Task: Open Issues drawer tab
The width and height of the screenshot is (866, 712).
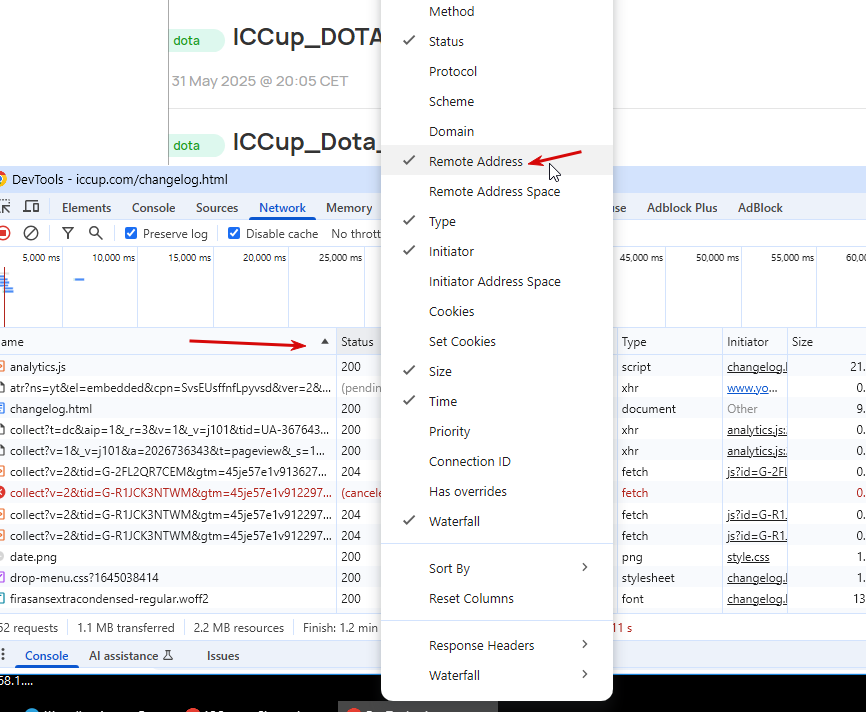Action: point(223,656)
